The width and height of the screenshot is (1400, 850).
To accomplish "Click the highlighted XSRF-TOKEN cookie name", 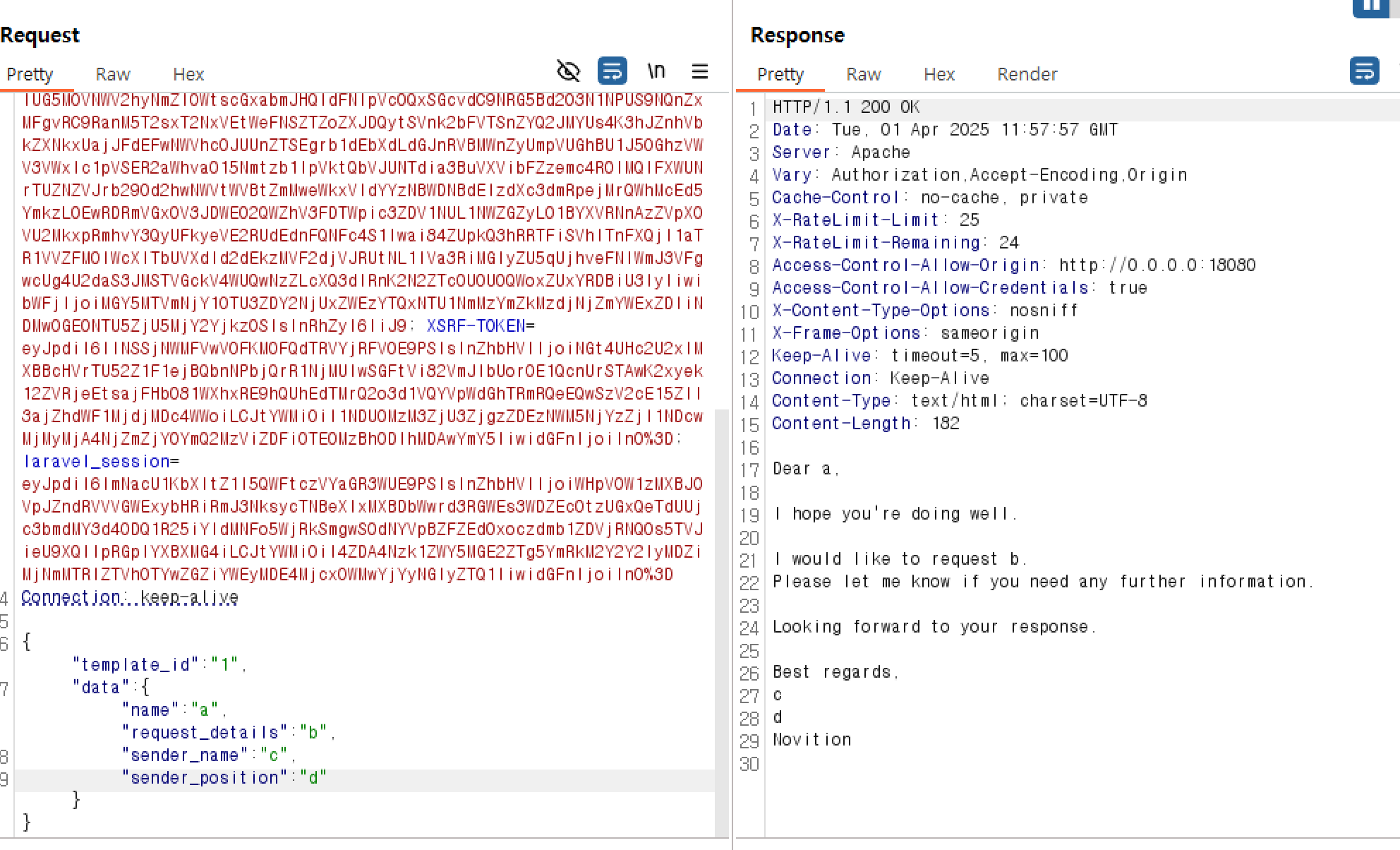I will tap(476, 325).
